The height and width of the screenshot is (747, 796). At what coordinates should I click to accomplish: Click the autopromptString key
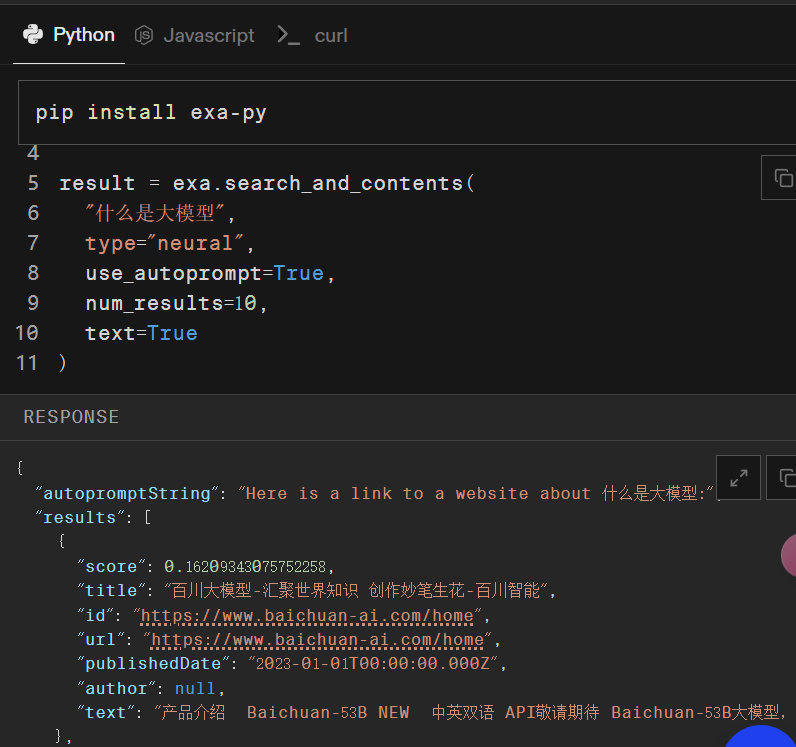click(127, 494)
